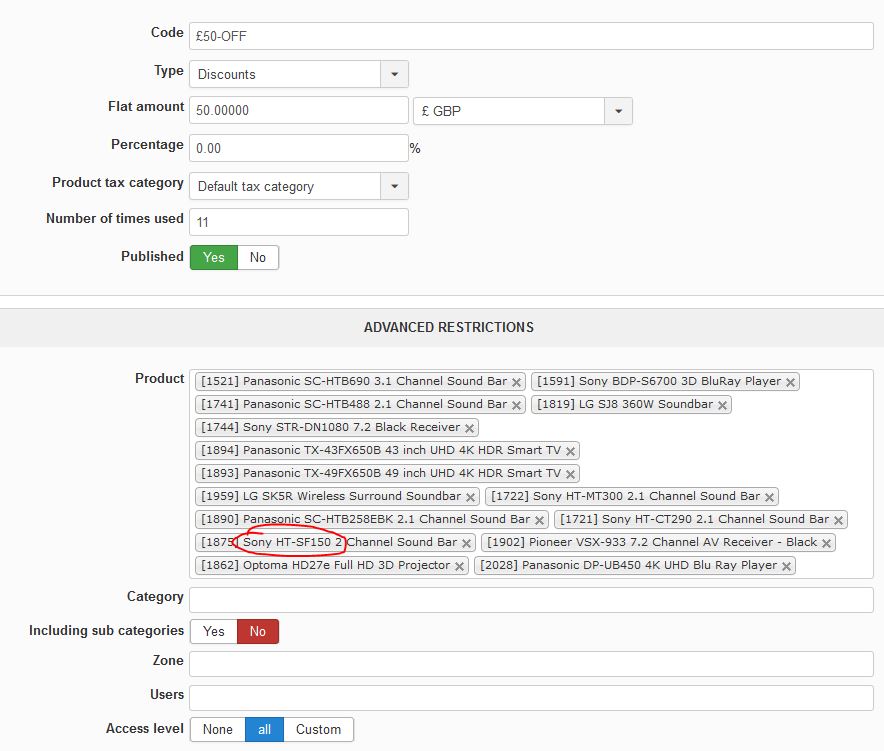Viewport: 884px width, 751px height.
Task: Select the 'all' access level option
Action: (x=264, y=729)
